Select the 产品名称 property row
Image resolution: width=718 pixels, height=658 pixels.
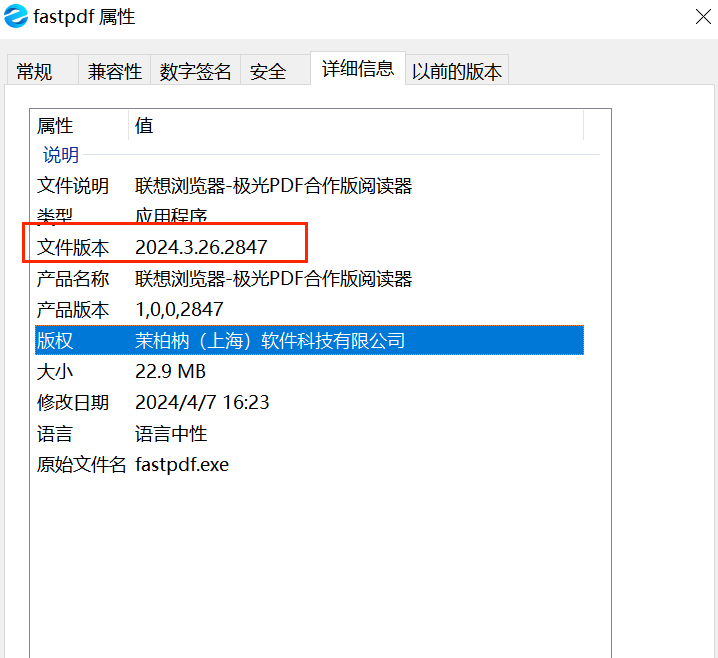pos(310,279)
